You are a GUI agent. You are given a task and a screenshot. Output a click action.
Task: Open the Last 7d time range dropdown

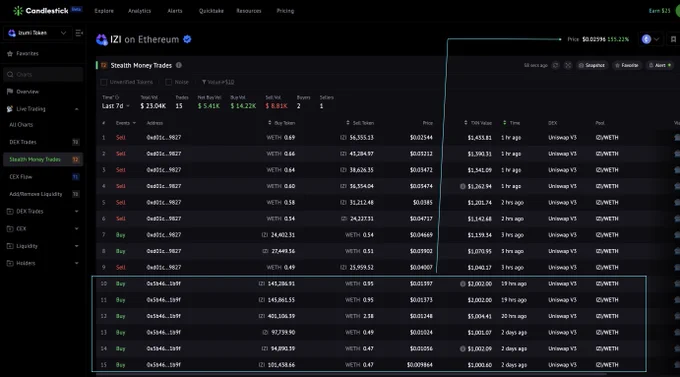coord(116,106)
